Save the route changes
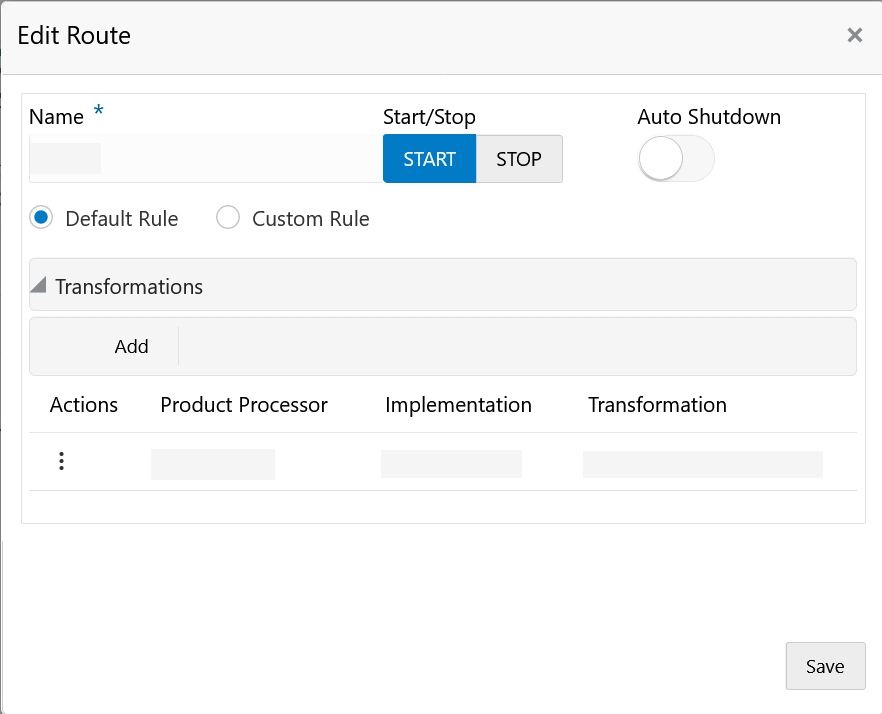Image resolution: width=882 pixels, height=714 pixels. pos(825,666)
